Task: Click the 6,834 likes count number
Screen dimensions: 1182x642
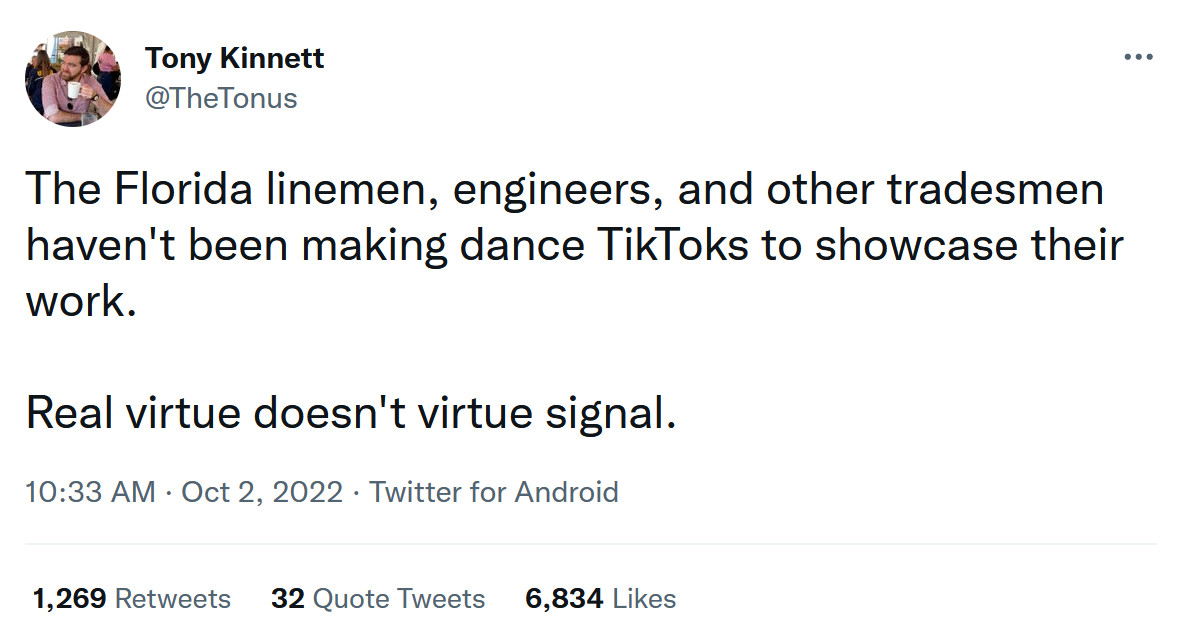Action: [564, 599]
